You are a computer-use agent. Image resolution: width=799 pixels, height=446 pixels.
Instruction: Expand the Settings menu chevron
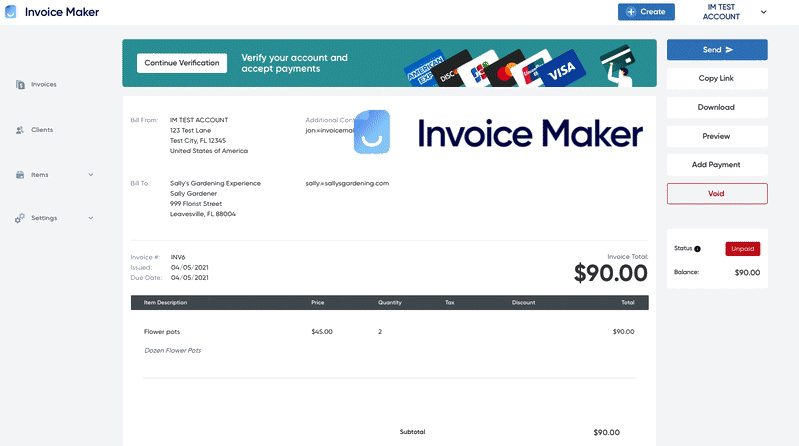point(91,218)
